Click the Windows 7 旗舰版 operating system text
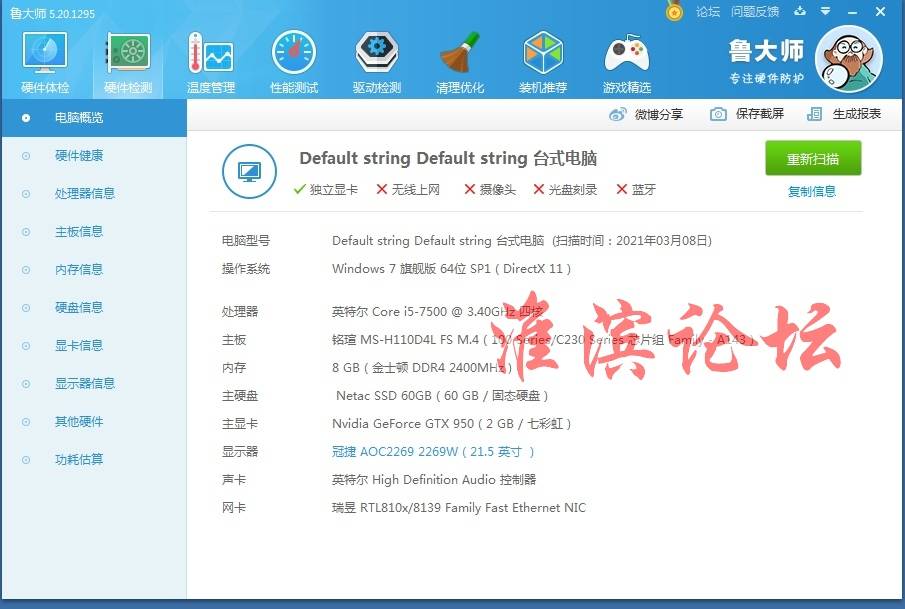The width and height of the screenshot is (905, 609). [x=451, y=268]
